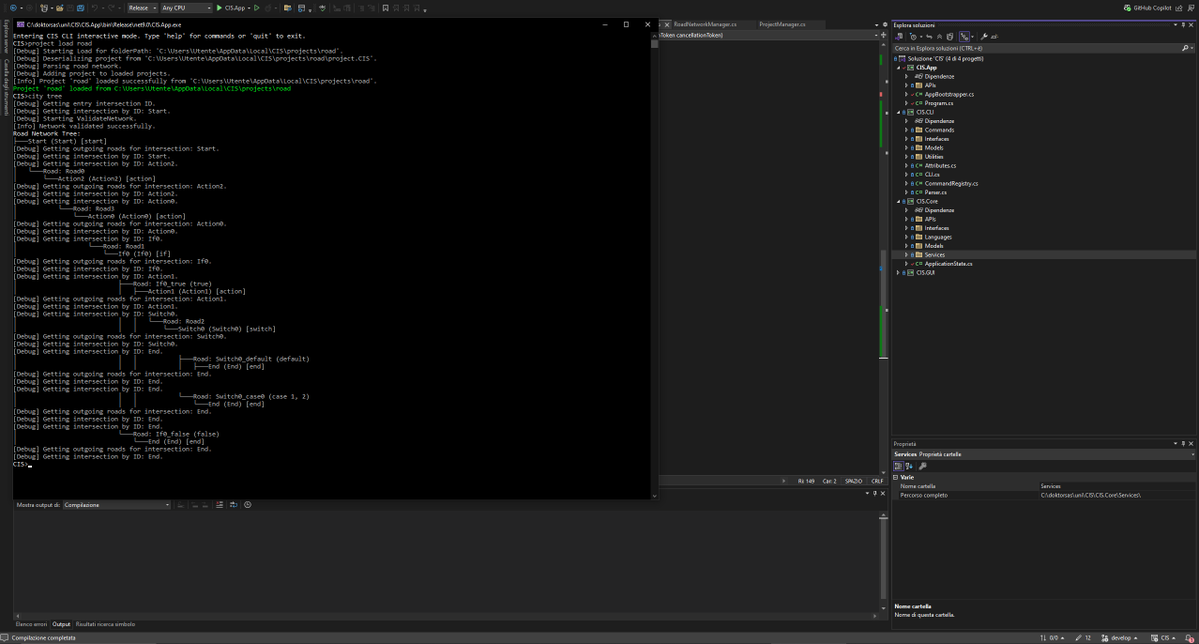The width and height of the screenshot is (1199, 644).
Task: Click the CIS repository button in the status bar
Action: [1162, 638]
